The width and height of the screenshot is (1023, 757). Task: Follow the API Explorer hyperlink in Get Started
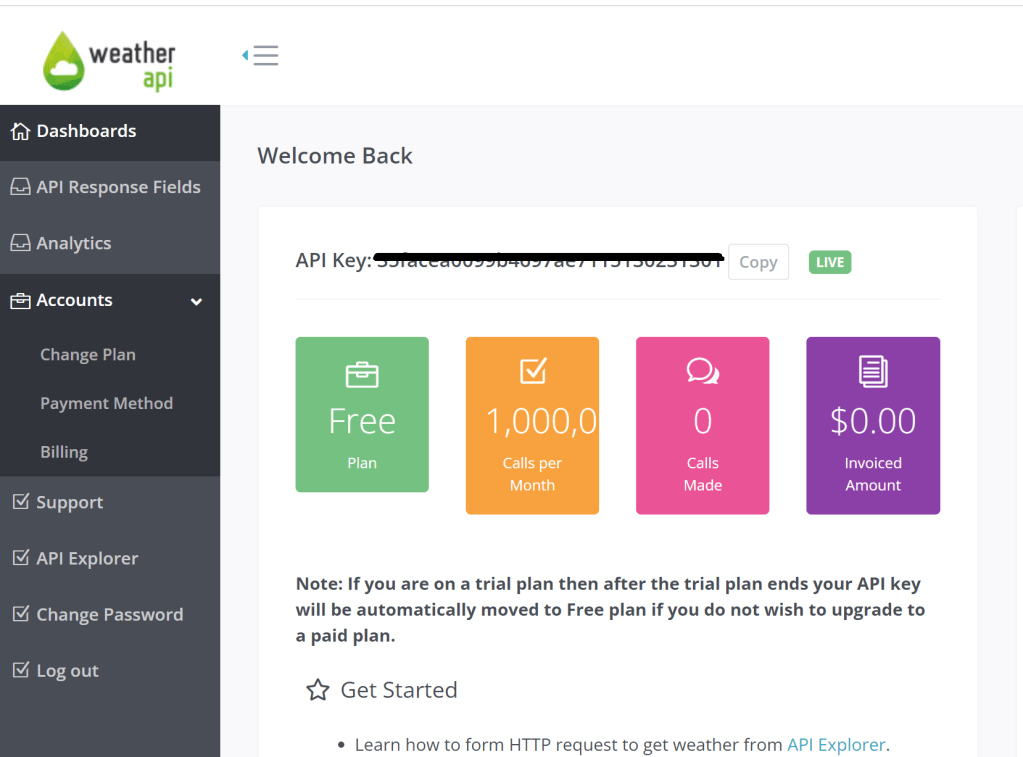coord(836,745)
